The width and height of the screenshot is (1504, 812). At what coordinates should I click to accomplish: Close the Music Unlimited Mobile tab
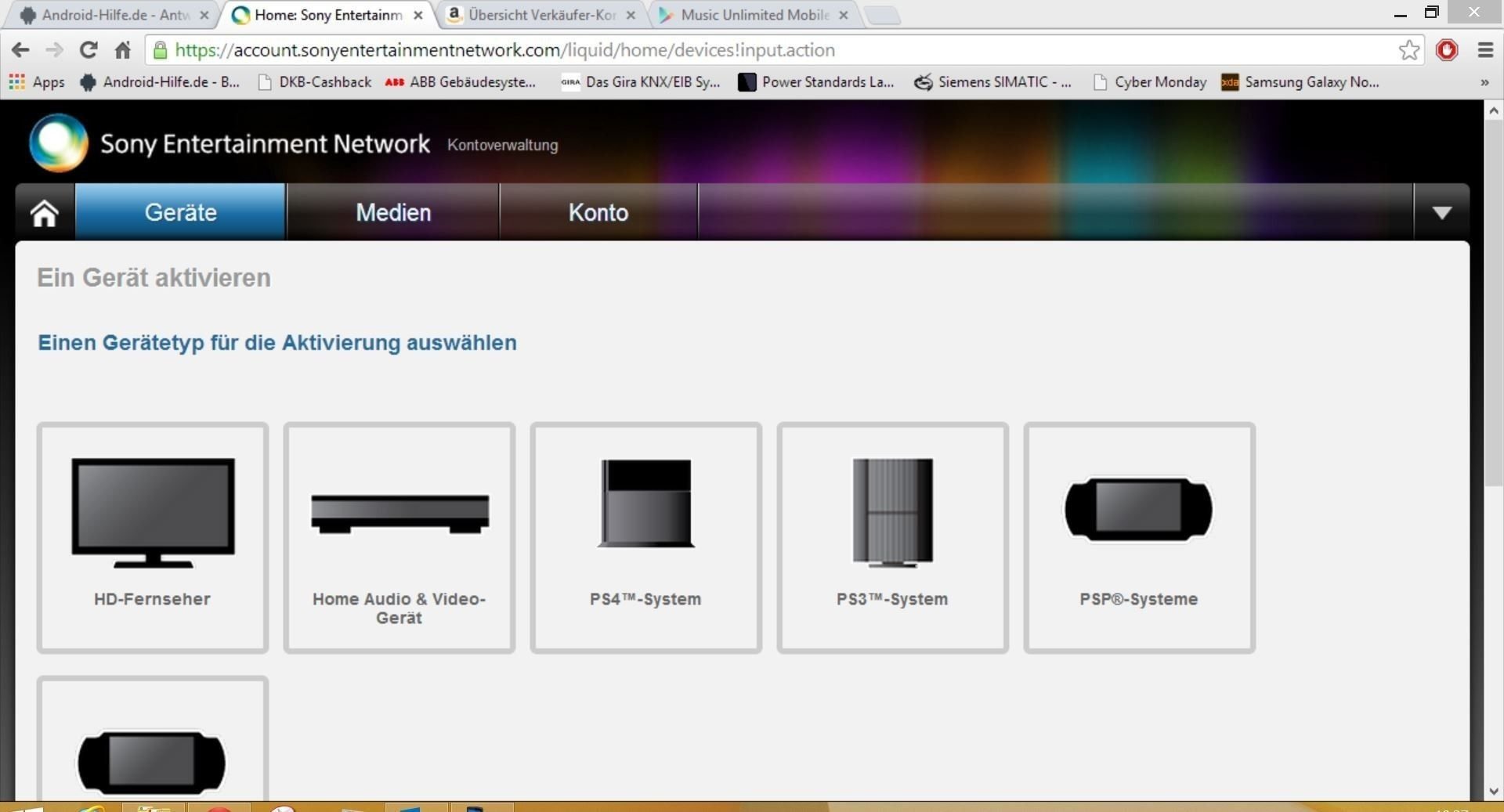pos(844,15)
